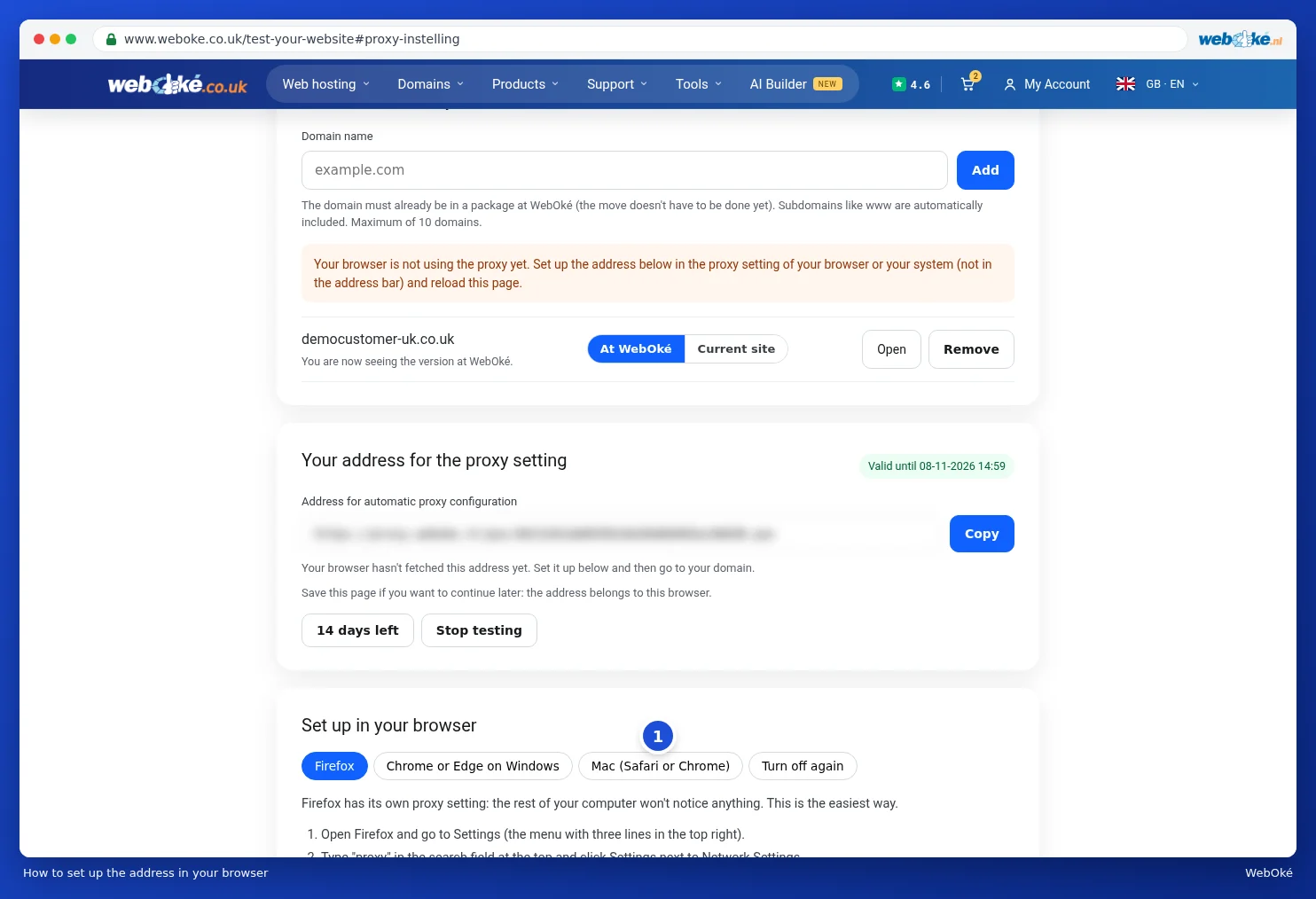1316x899 pixels.
Task: Open the shopping cart icon
Action: 967,84
